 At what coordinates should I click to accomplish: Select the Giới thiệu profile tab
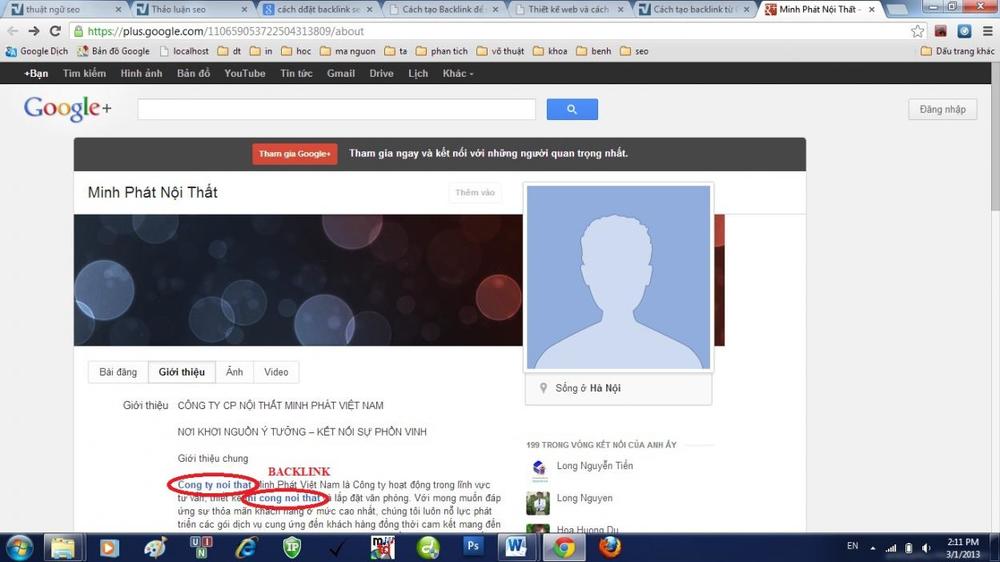pos(182,372)
